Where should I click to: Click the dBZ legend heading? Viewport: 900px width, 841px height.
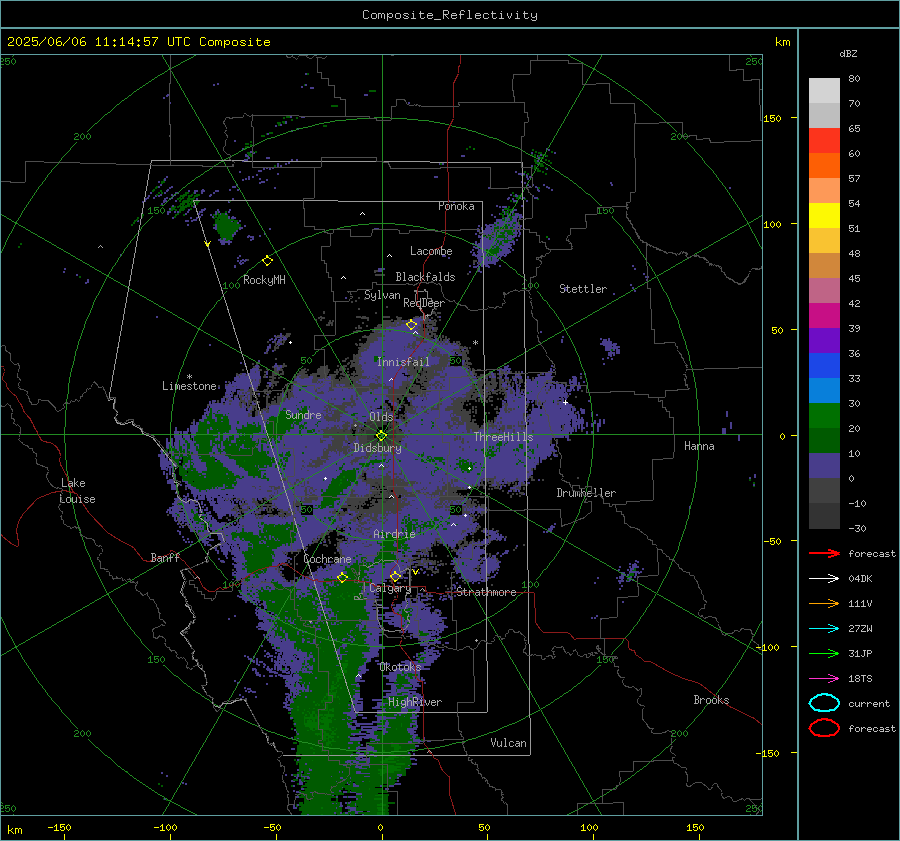[848, 53]
